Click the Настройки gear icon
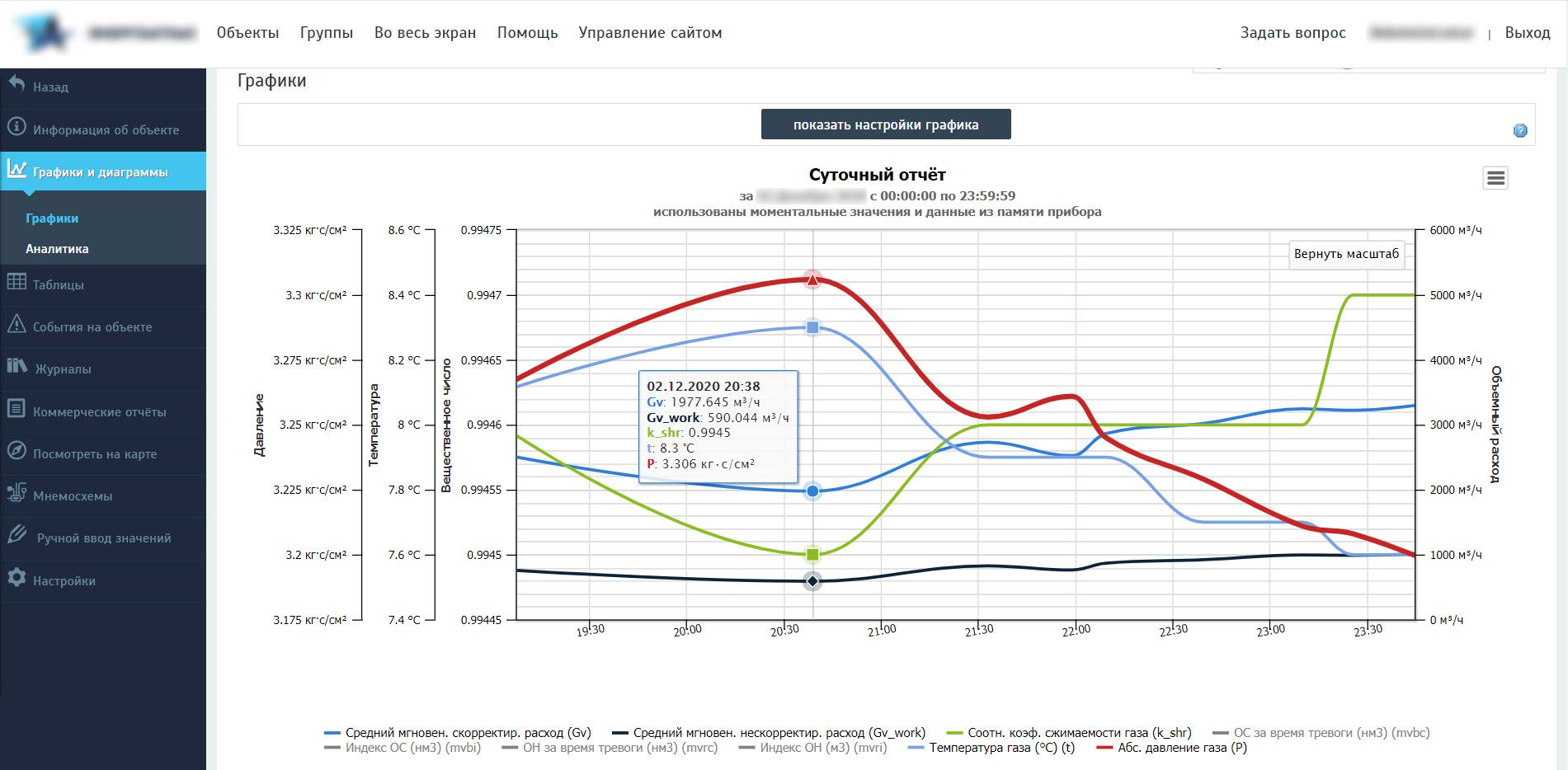 (16, 579)
